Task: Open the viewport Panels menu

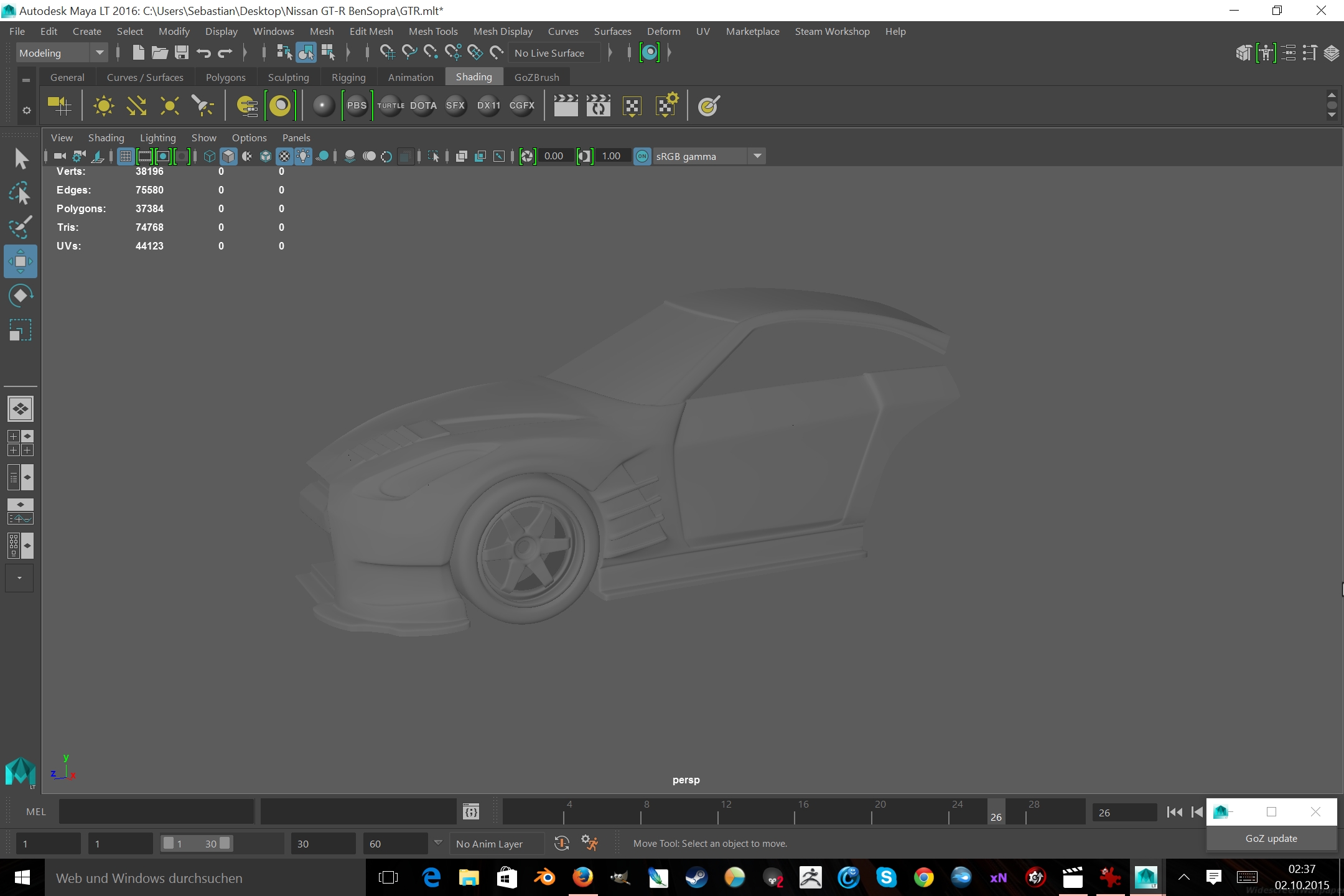Action: click(x=296, y=138)
